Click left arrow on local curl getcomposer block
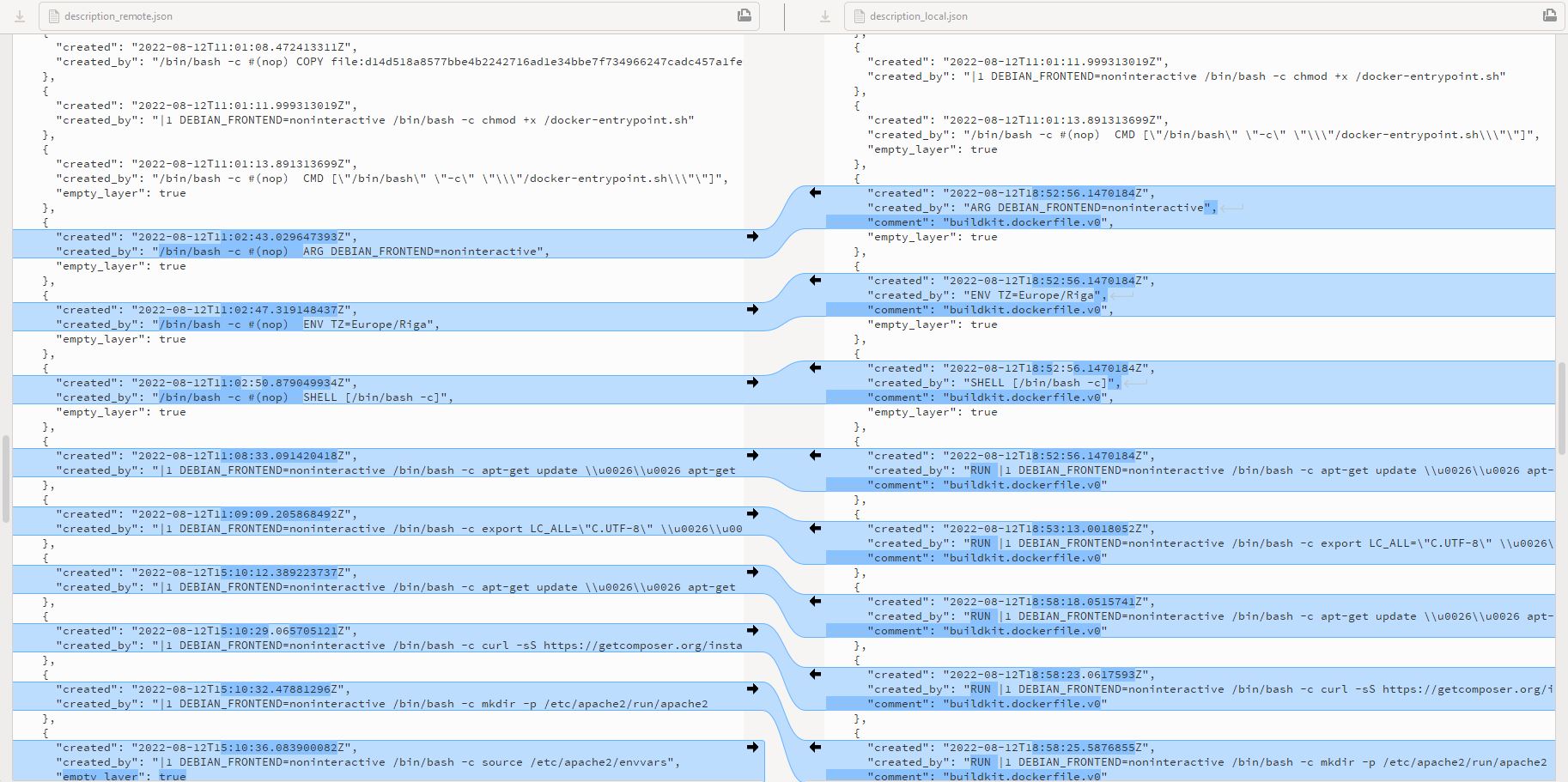 pyautogui.click(x=815, y=675)
